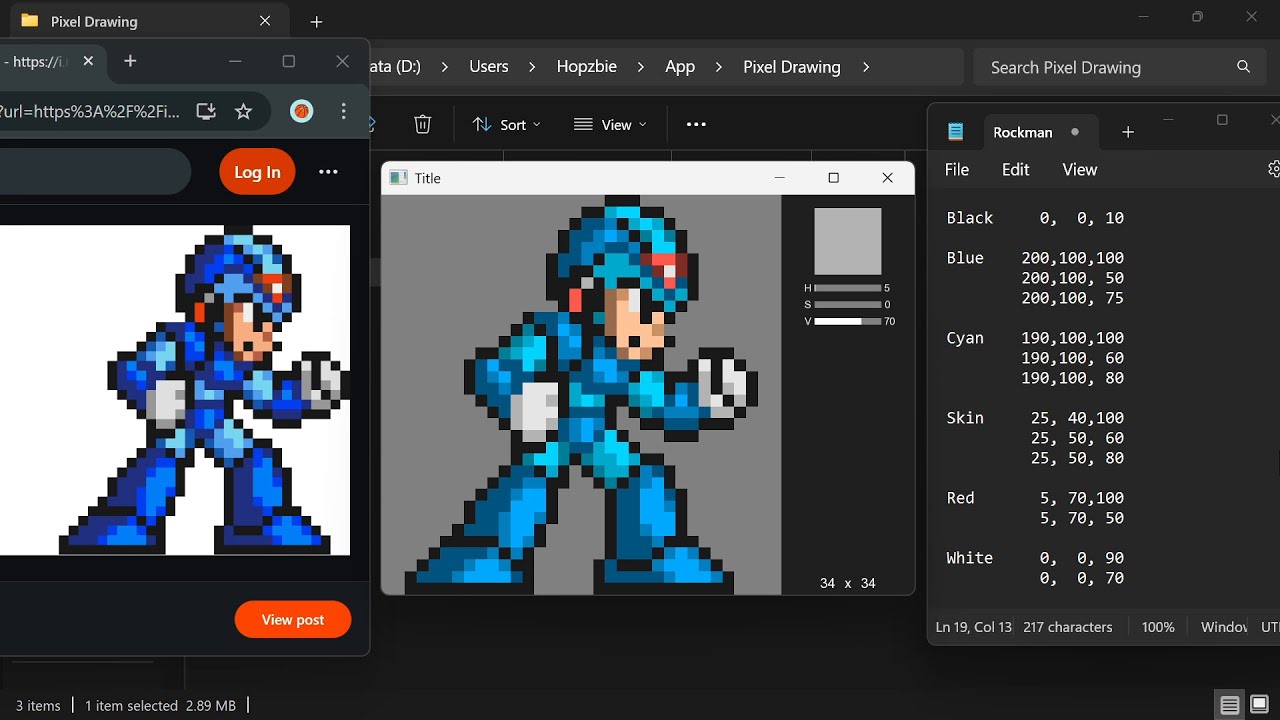Expand the chevron after Users in breadcrumb
Image resolution: width=1280 pixels, height=720 pixels.
[x=532, y=67]
